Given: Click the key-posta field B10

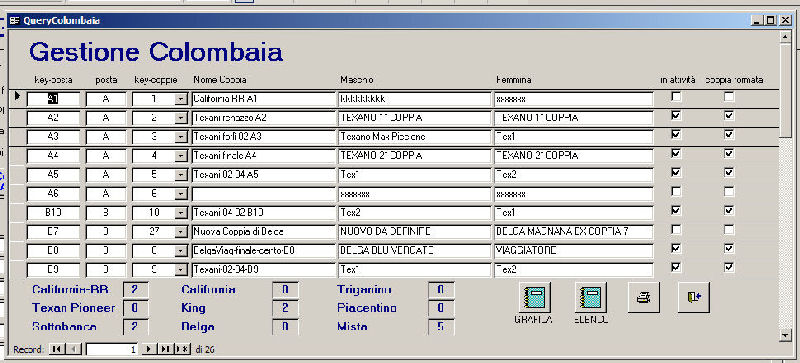Looking at the screenshot, I should 53,213.
